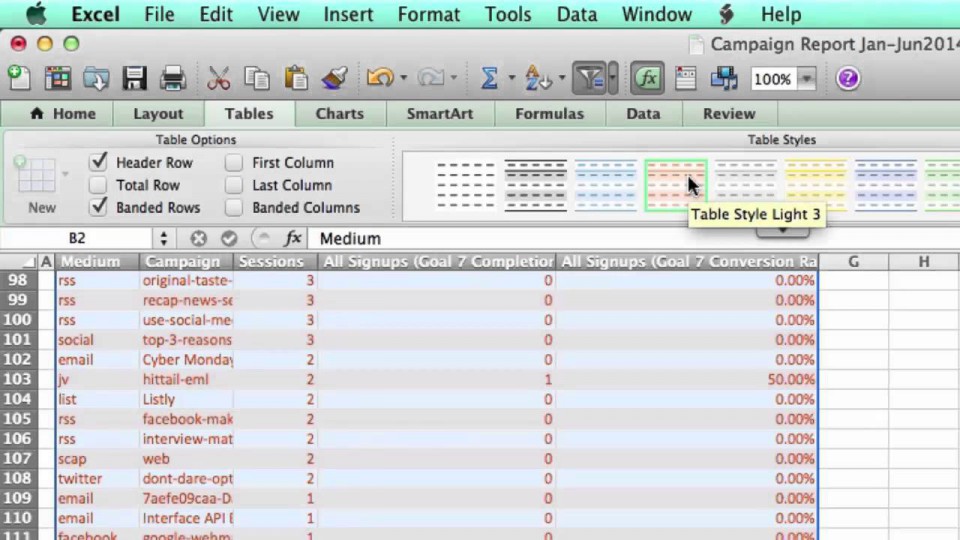Open the Media Browser icon
The height and width of the screenshot is (540, 960).
[724, 78]
